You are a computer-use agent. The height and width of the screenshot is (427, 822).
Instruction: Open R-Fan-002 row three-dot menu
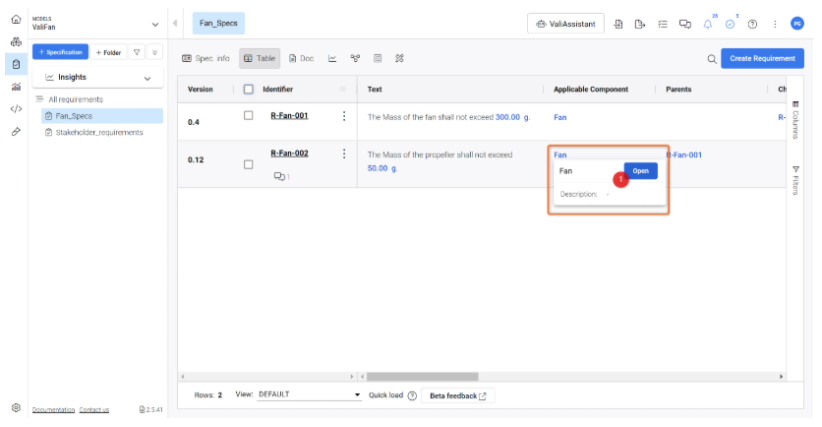coord(344,154)
